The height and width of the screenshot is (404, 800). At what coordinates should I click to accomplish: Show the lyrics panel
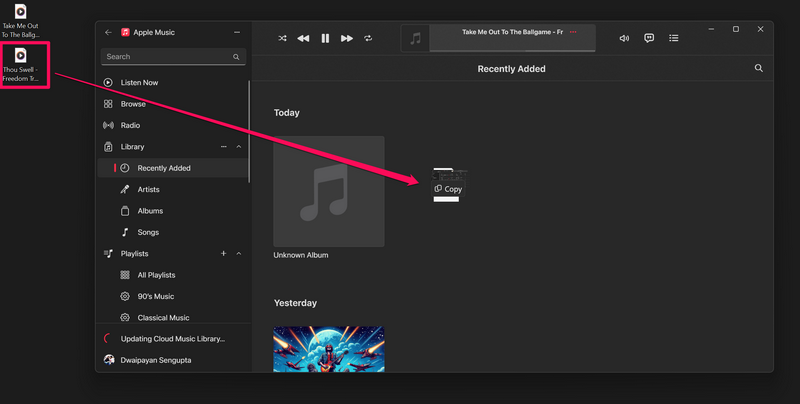point(649,38)
